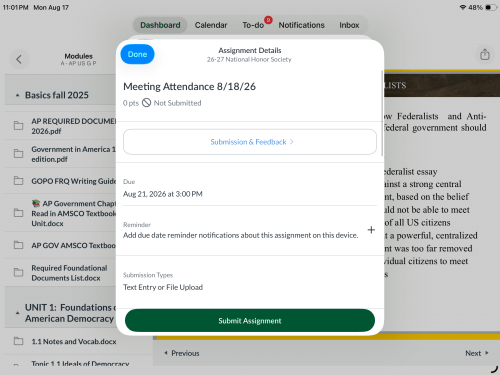Open 1.1 Notes and Vocab.docx
This screenshot has width=500, height=375.
pyautogui.click(x=74, y=342)
